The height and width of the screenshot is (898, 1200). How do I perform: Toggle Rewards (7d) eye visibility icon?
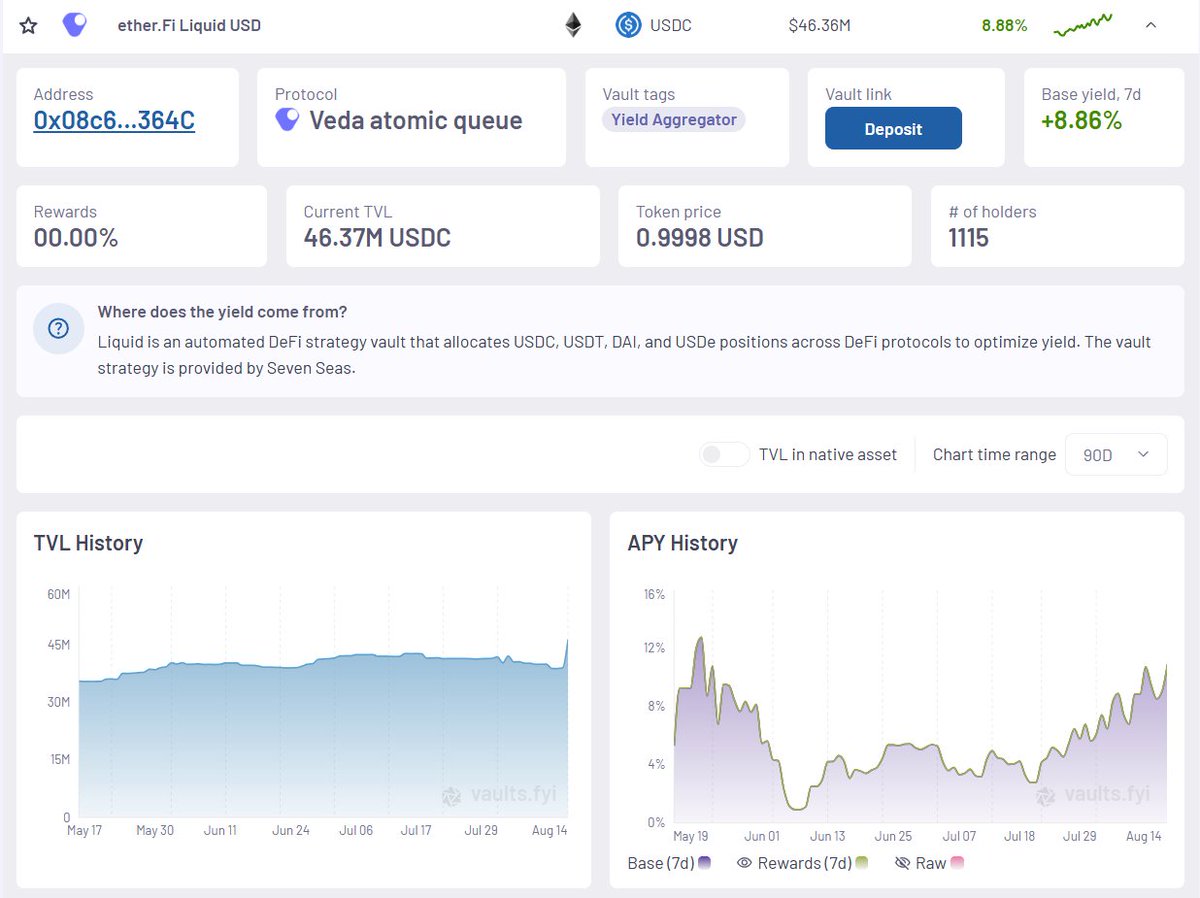coord(744,863)
